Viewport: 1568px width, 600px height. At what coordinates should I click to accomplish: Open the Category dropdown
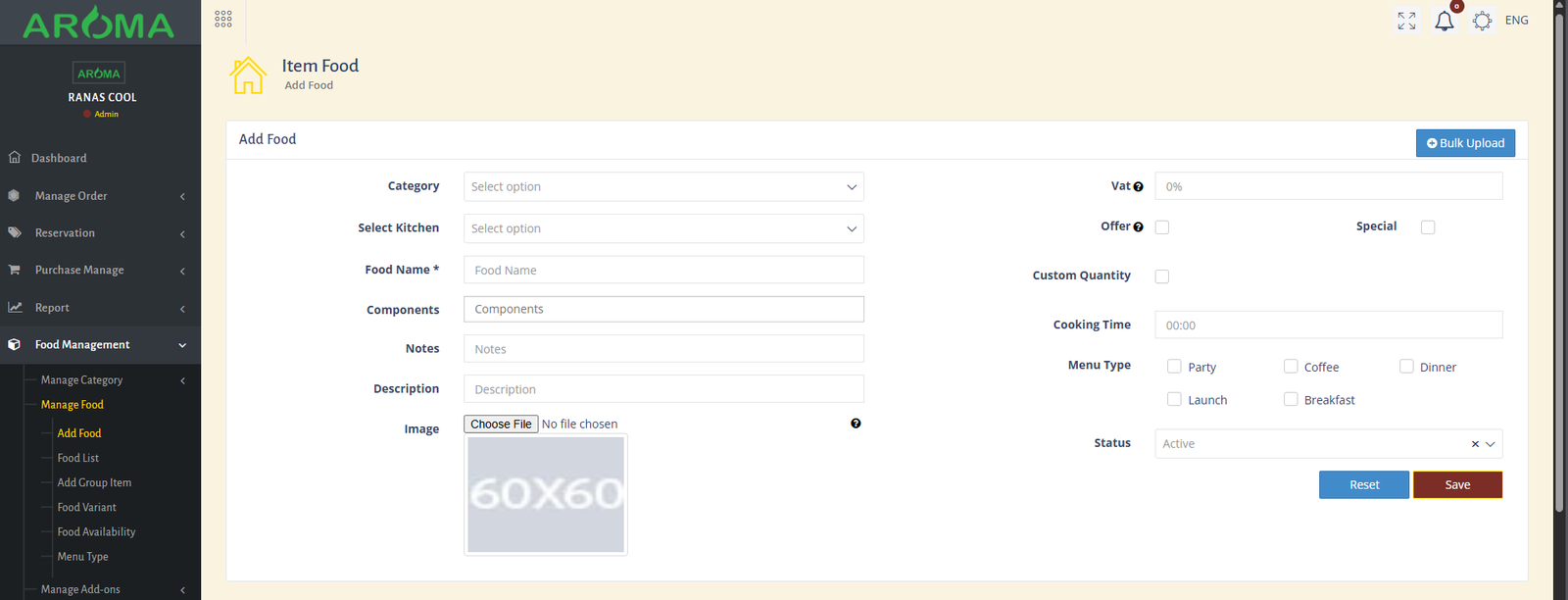pyautogui.click(x=663, y=186)
